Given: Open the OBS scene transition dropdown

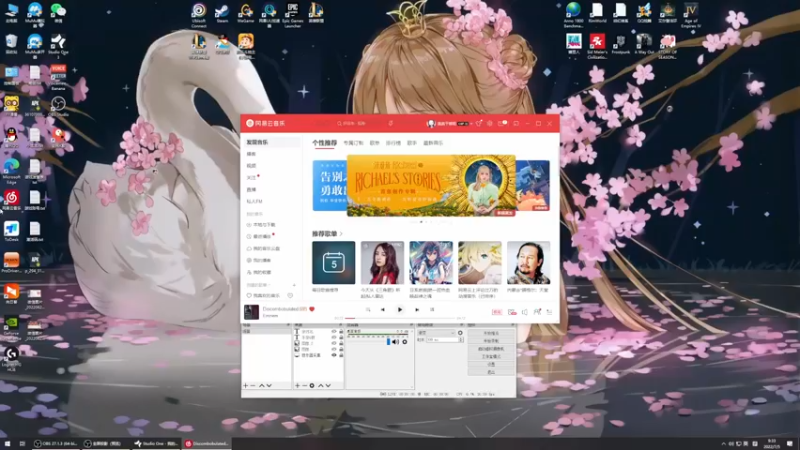Looking at the screenshot, I should (x=437, y=333).
